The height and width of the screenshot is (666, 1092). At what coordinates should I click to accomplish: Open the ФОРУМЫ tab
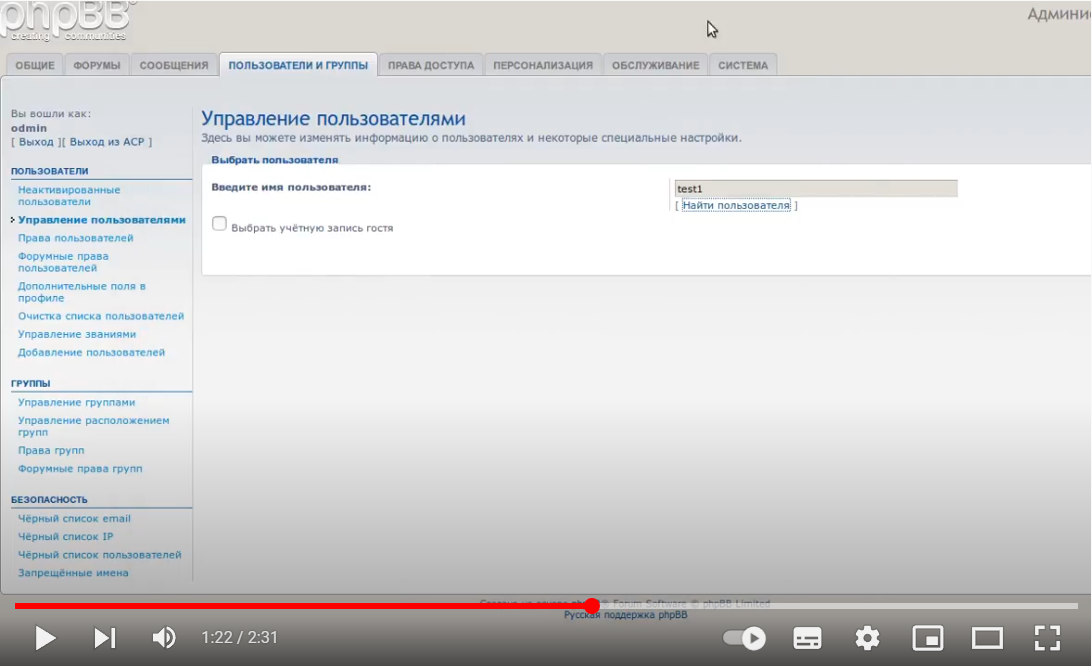[97, 65]
